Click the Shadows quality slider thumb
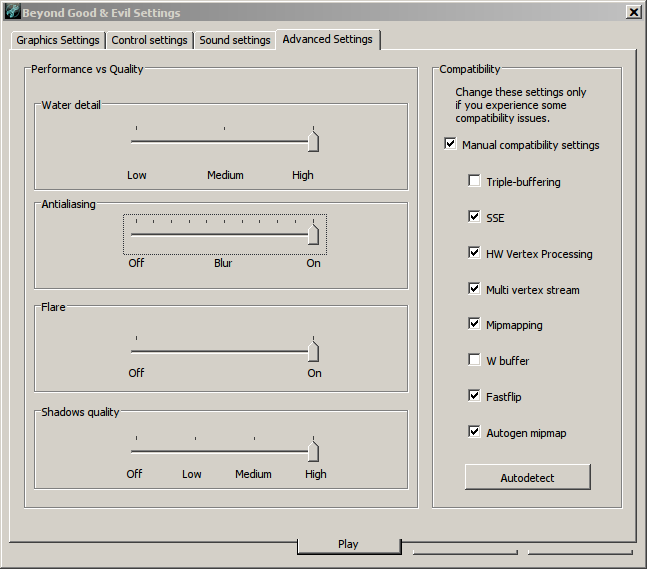This screenshot has width=647, height=569. point(314,450)
